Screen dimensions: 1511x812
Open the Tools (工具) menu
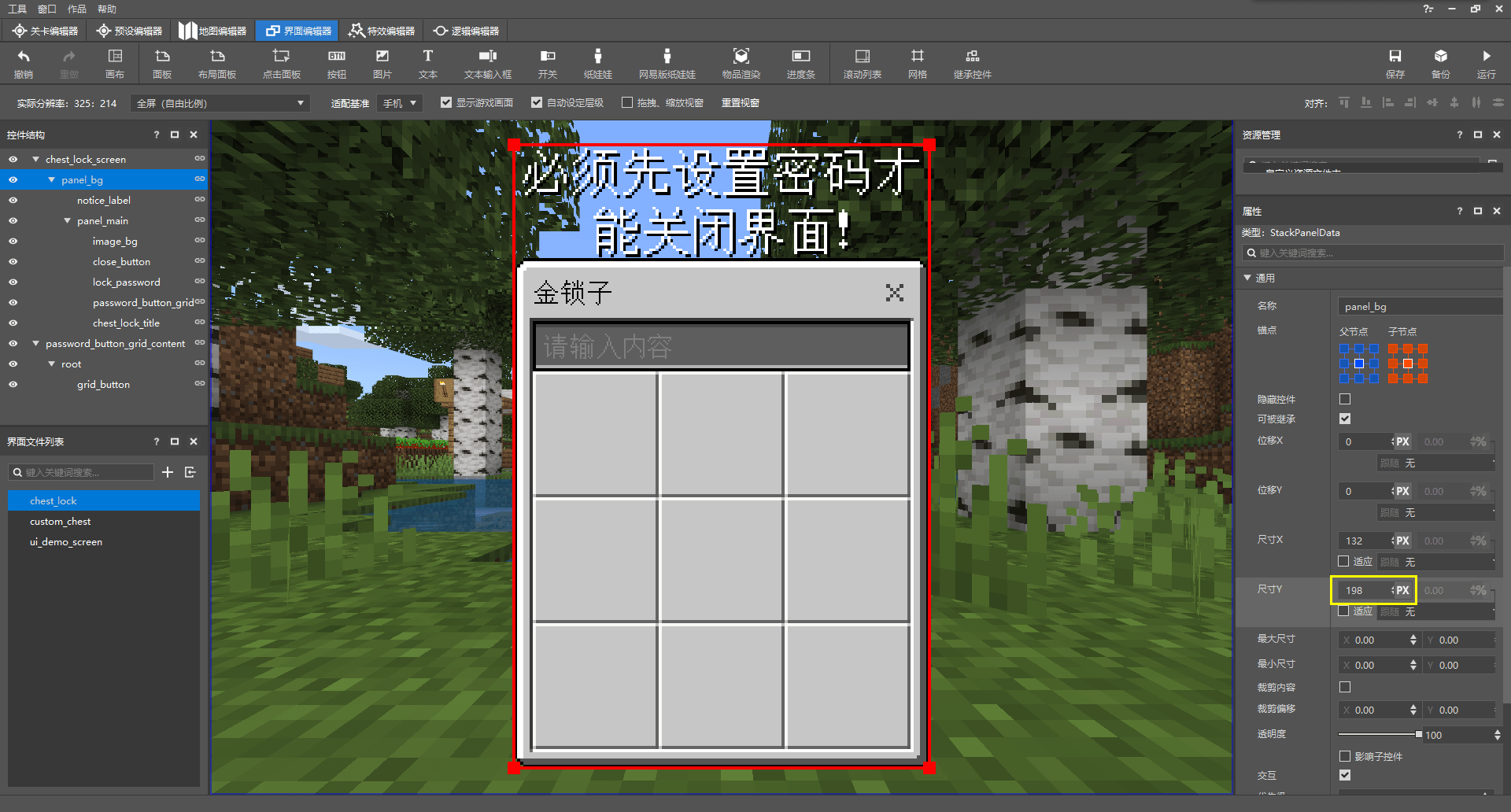(x=17, y=9)
